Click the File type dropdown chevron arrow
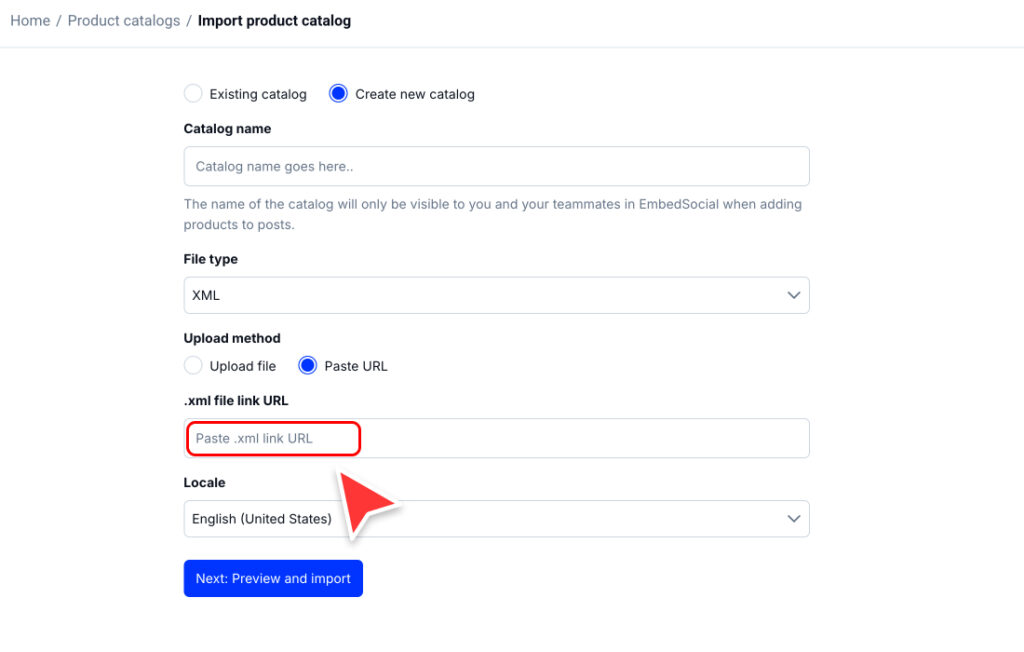This screenshot has width=1024, height=652. tap(794, 296)
